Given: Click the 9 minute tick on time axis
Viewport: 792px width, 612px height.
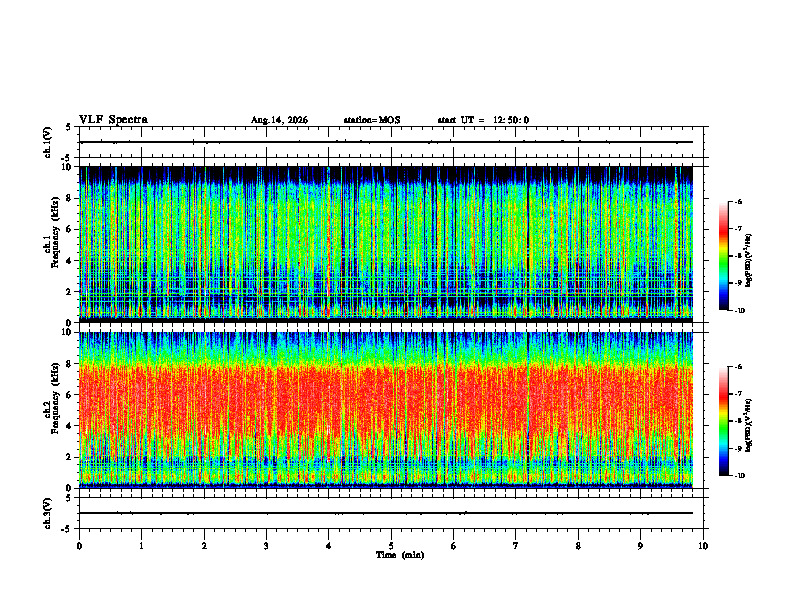Looking at the screenshot, I should pyautogui.click(x=640, y=546).
